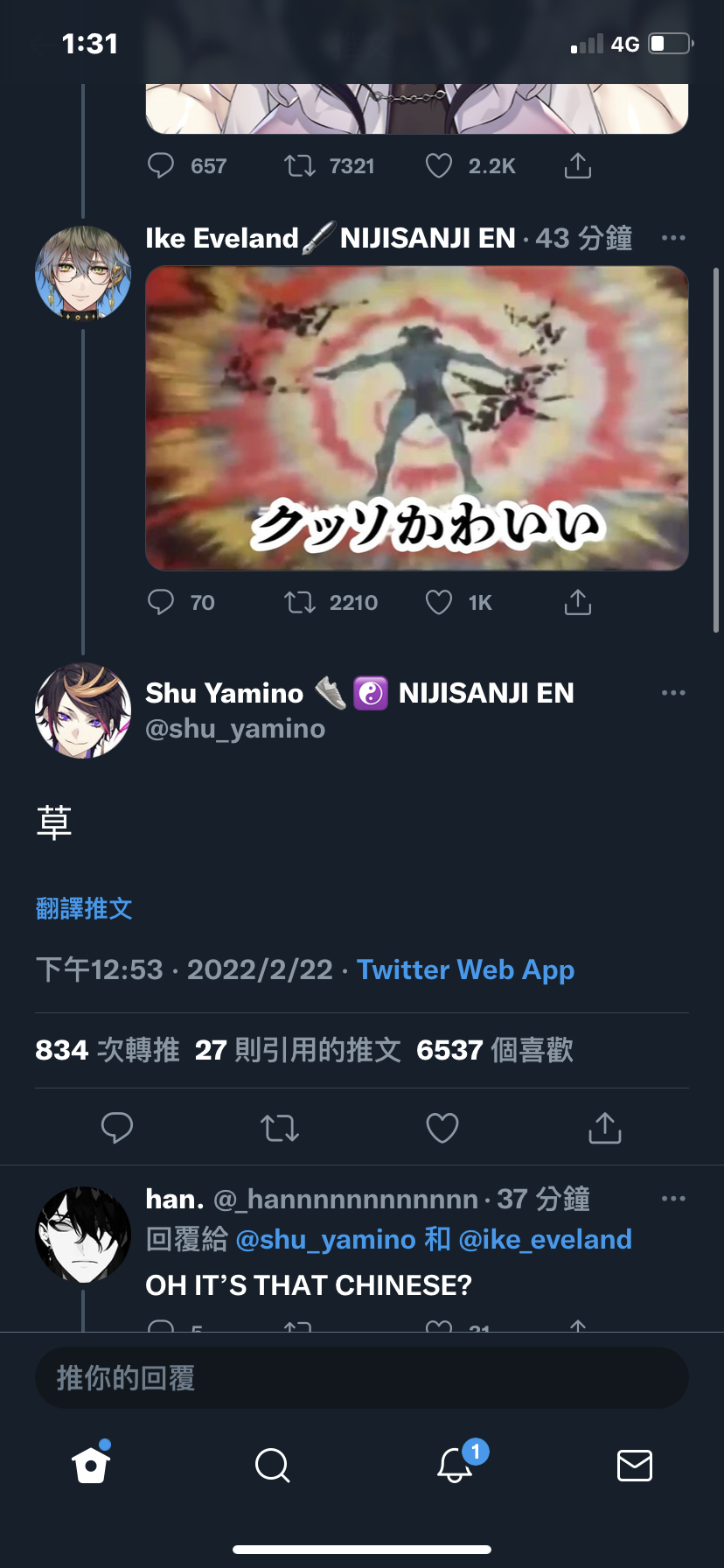View Shu Yamino's profile avatar

(x=83, y=710)
